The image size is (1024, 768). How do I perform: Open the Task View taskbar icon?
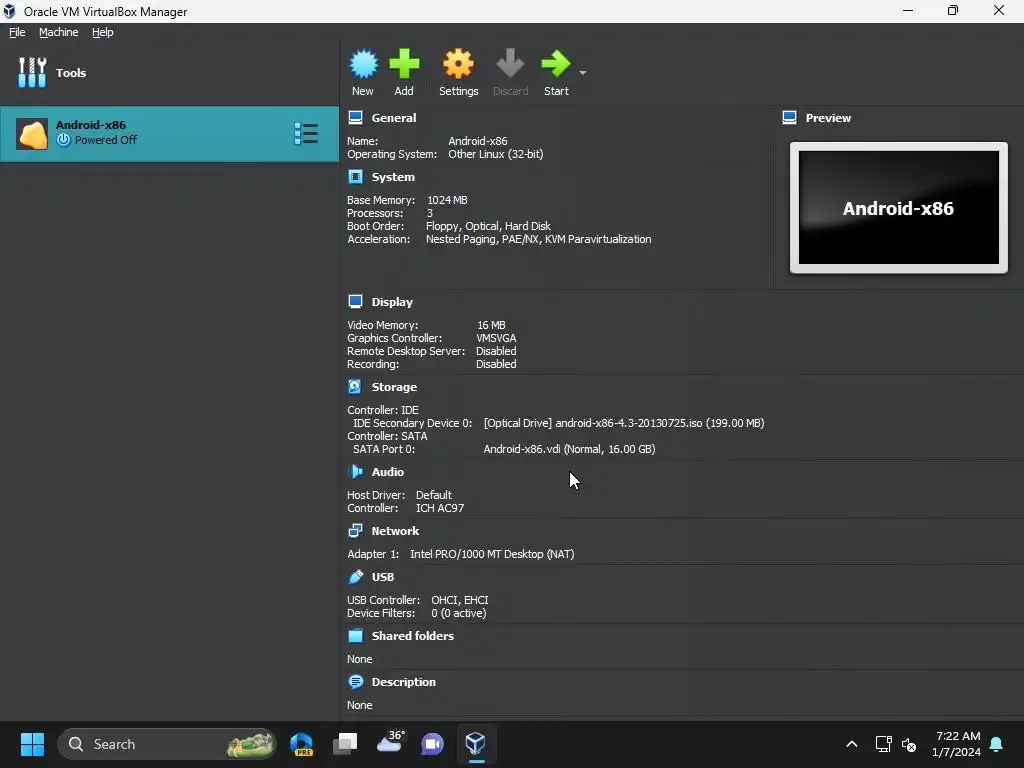(x=345, y=744)
